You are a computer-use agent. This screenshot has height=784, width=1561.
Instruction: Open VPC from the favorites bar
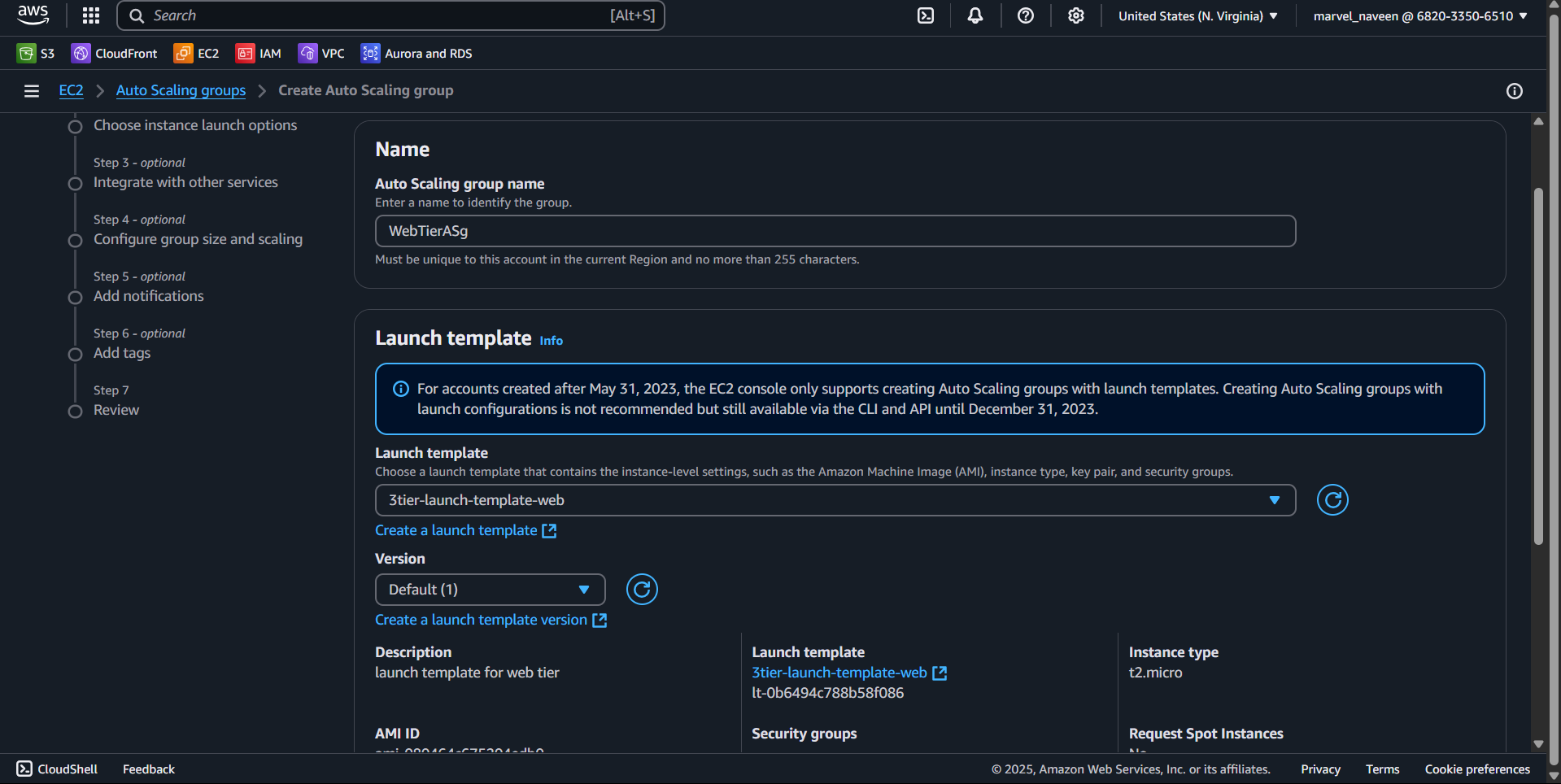click(321, 54)
